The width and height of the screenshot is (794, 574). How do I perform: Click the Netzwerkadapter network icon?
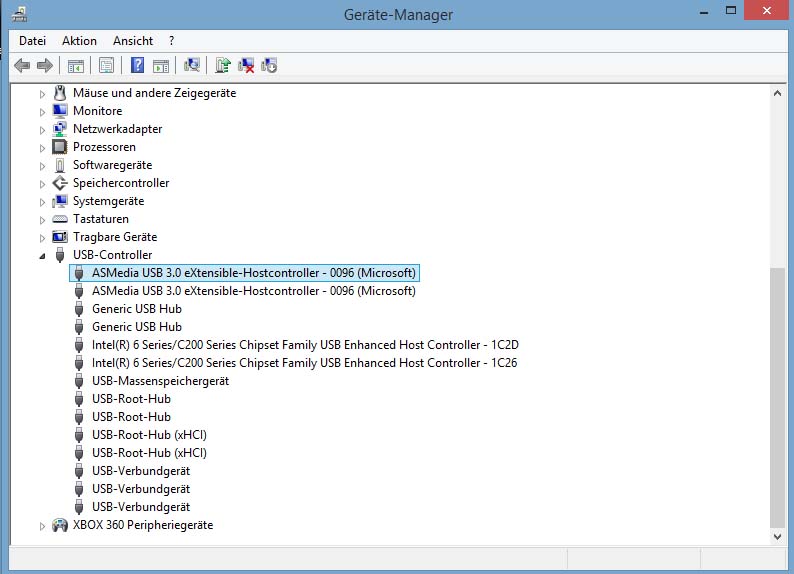tap(60, 129)
